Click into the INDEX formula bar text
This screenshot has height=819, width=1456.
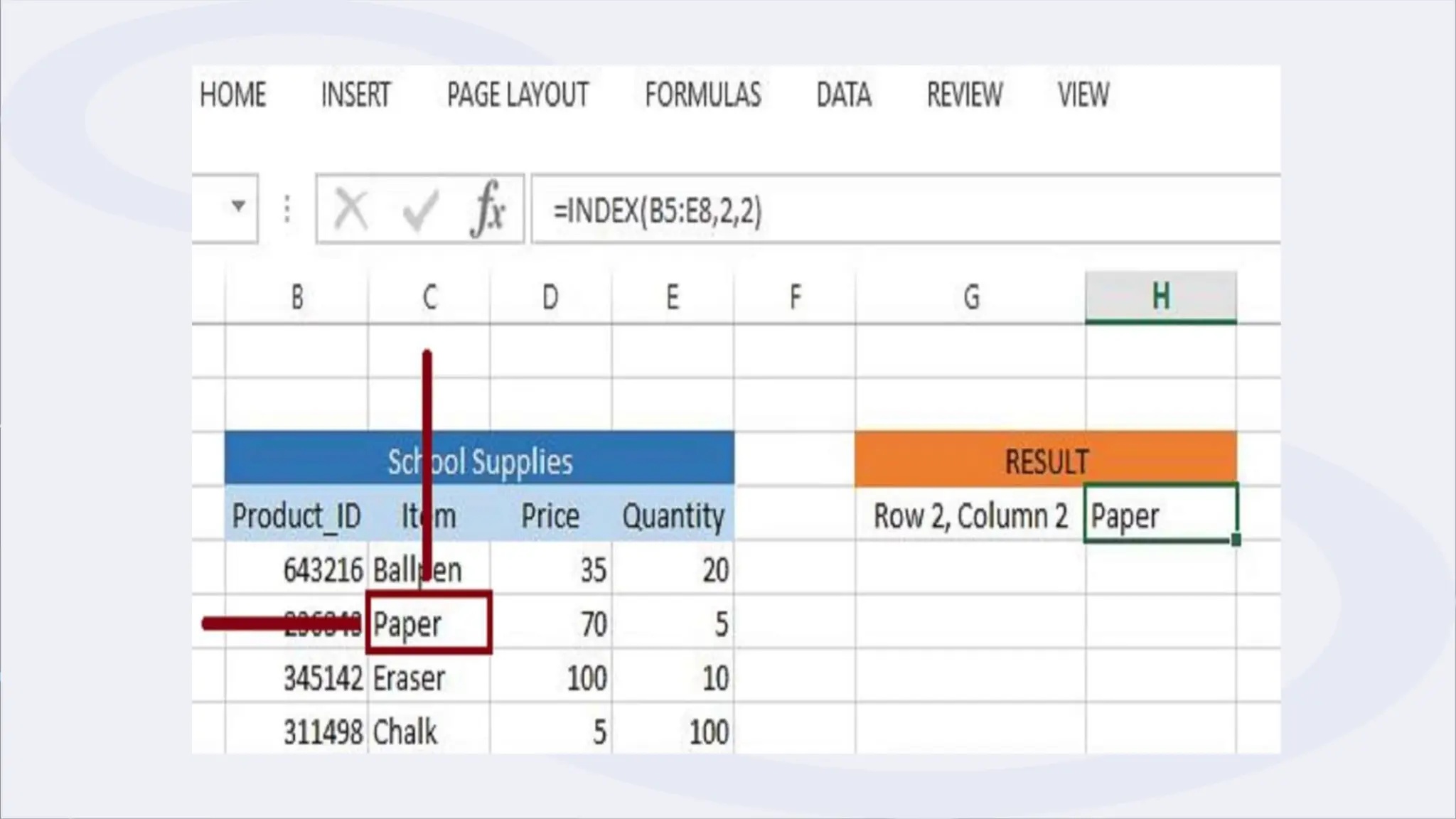(x=657, y=211)
